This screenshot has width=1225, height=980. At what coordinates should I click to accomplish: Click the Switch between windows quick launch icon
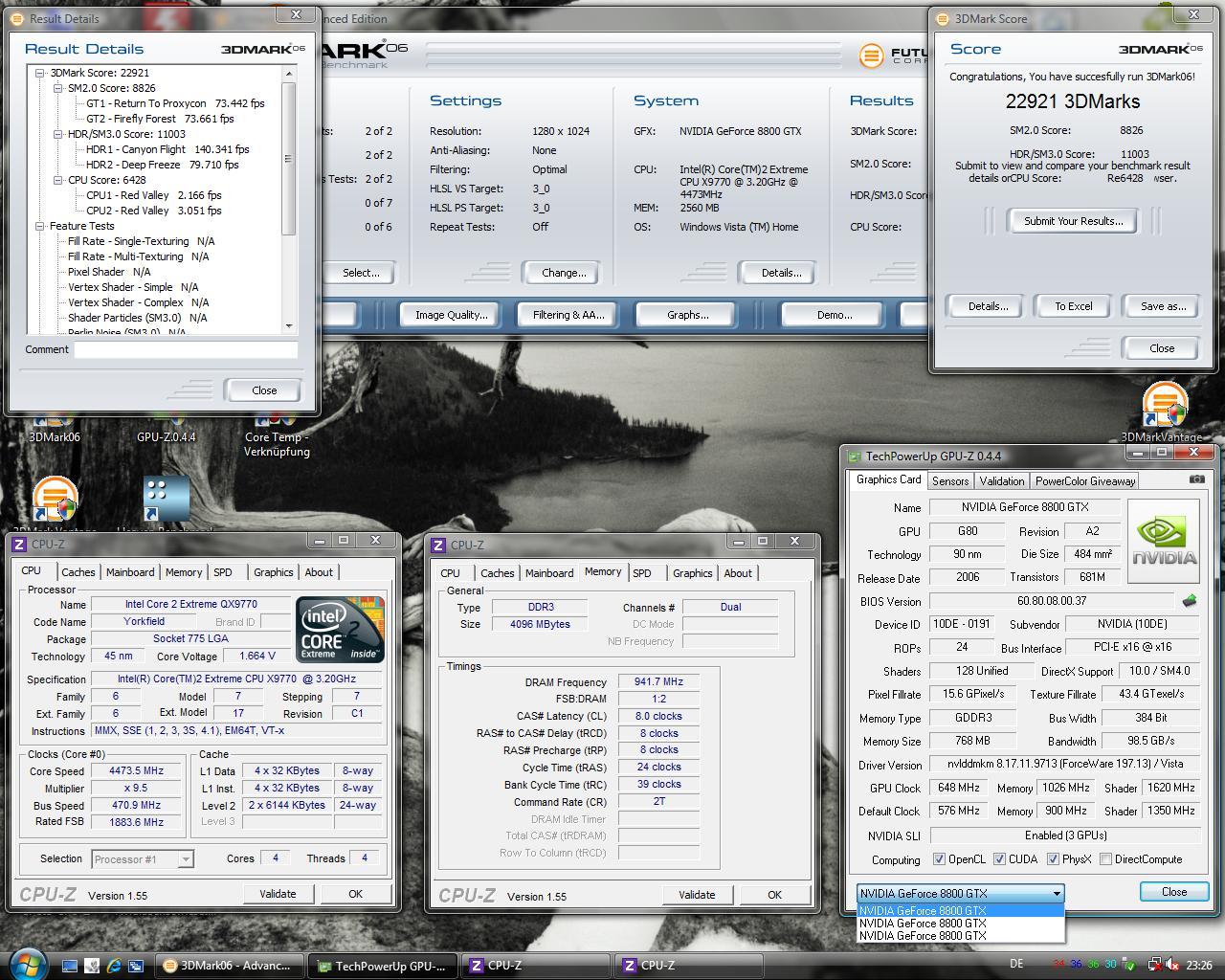[x=136, y=966]
